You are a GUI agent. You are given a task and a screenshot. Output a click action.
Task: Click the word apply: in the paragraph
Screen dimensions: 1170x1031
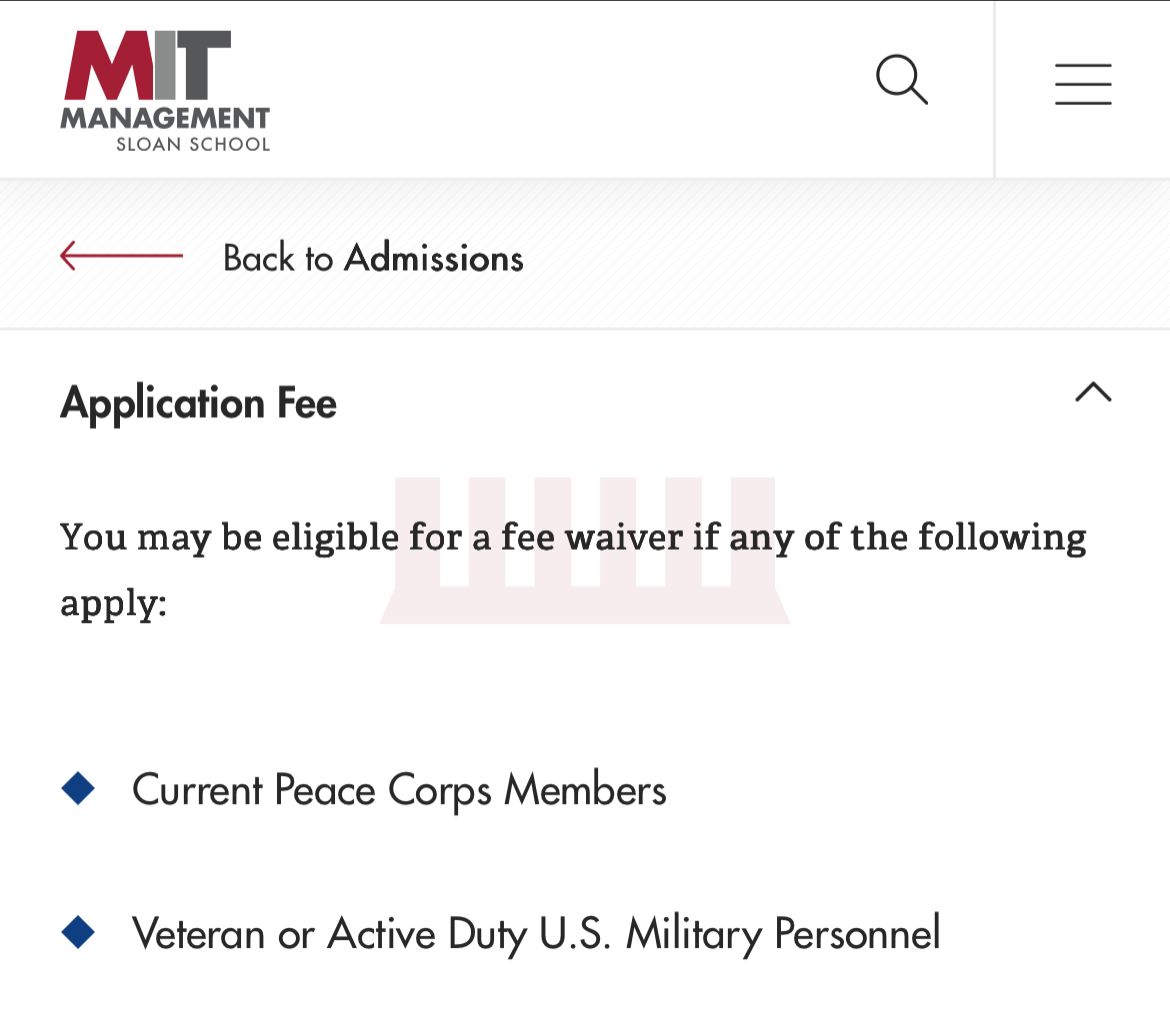pyautogui.click(x=113, y=604)
